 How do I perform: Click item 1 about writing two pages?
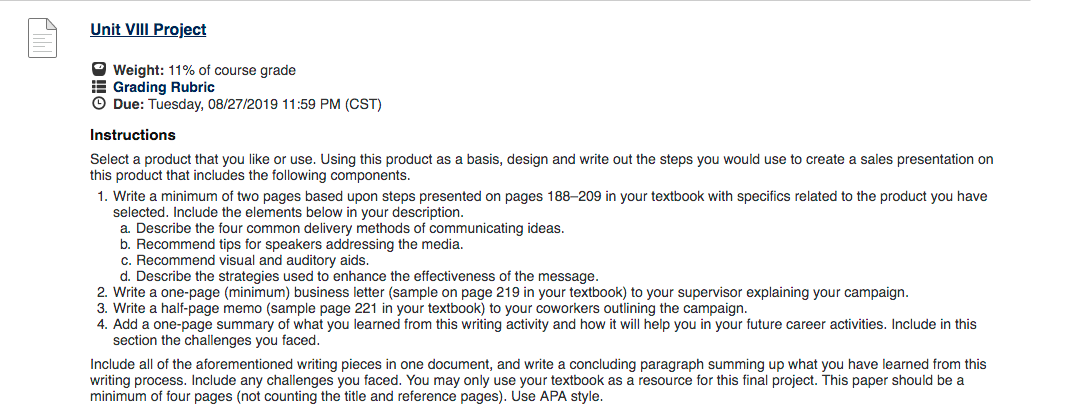coord(550,204)
